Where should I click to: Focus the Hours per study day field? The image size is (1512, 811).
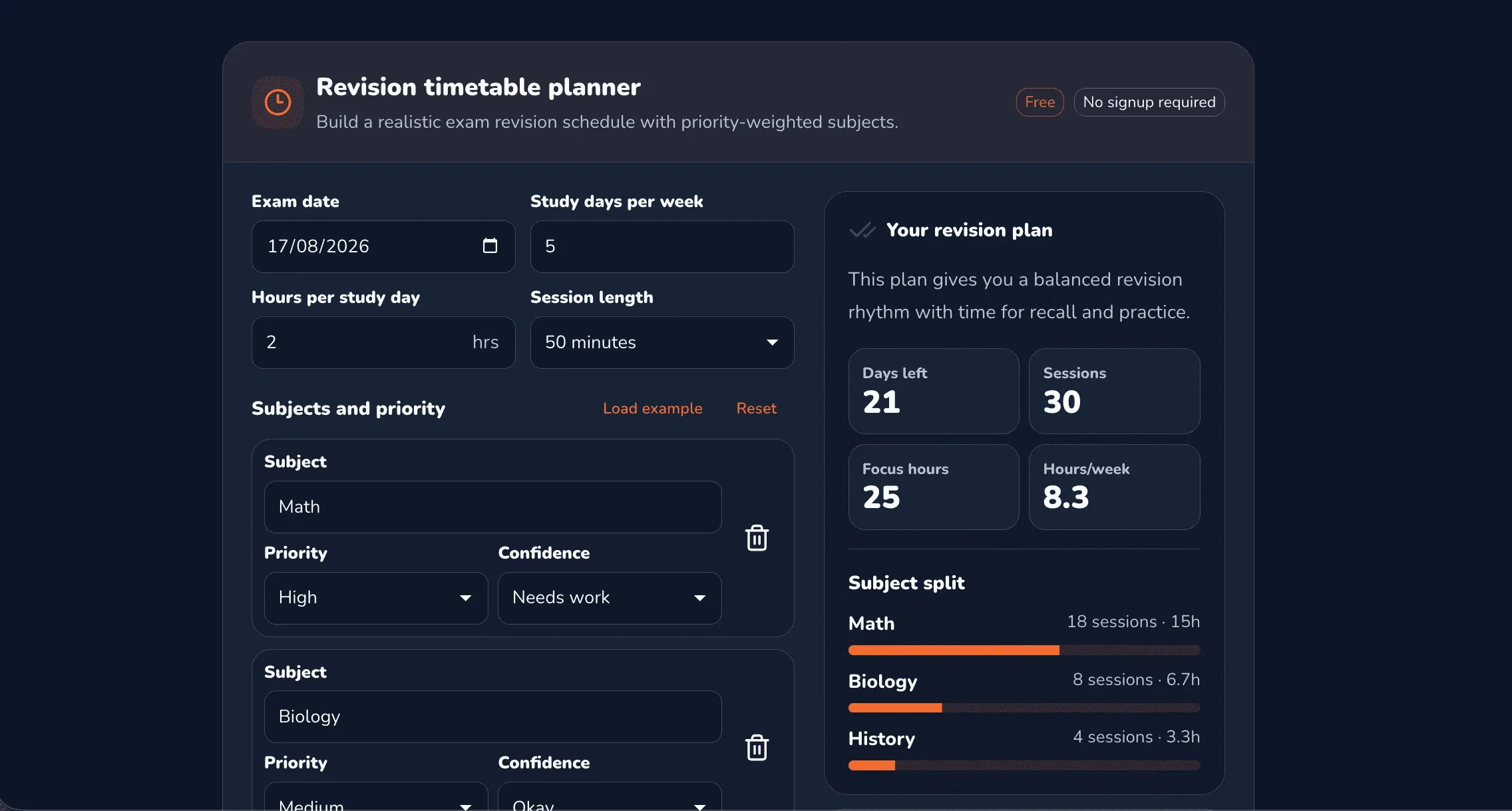[383, 342]
